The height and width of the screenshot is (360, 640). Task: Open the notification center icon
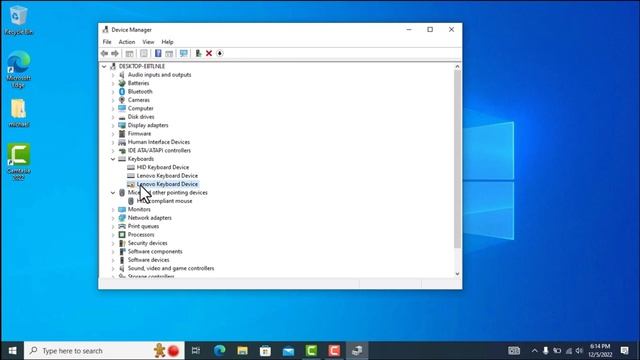(x=624, y=351)
